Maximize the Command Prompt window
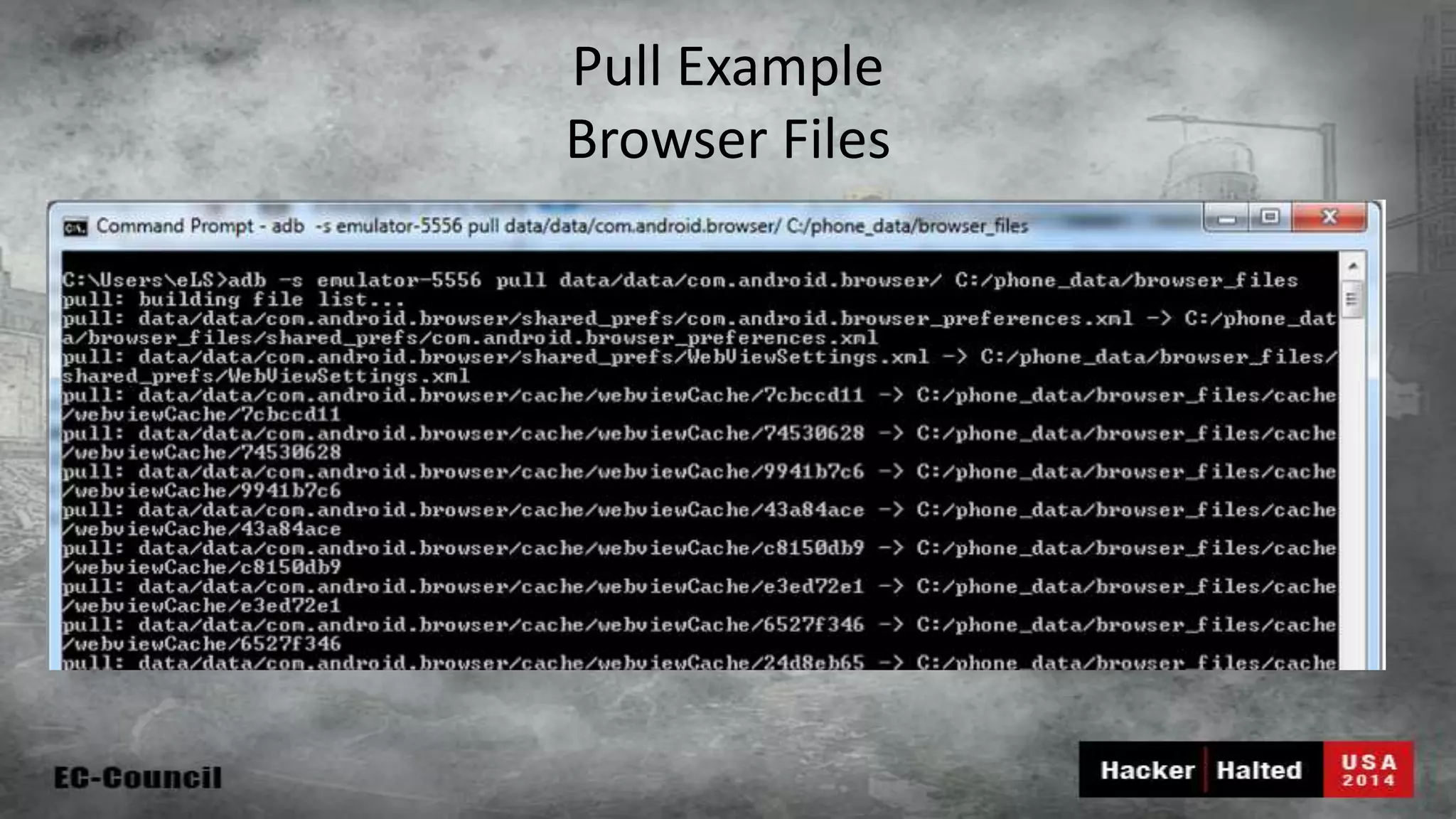 tap(1270, 218)
